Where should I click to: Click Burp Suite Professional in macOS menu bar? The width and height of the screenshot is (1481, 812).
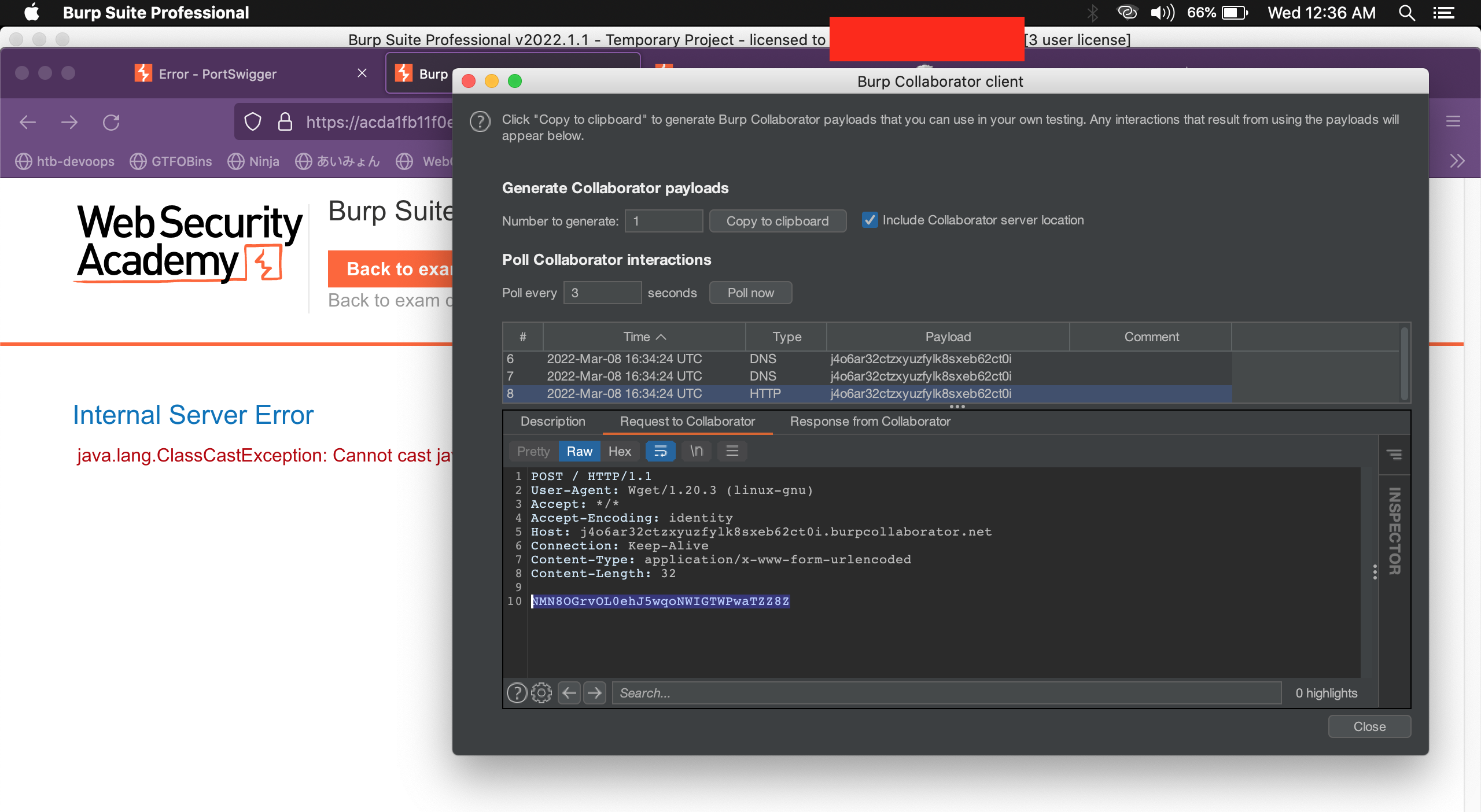[156, 13]
